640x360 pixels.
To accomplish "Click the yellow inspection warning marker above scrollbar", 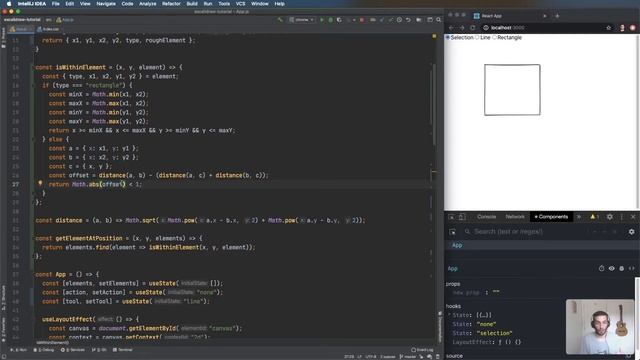I will [434, 36].
